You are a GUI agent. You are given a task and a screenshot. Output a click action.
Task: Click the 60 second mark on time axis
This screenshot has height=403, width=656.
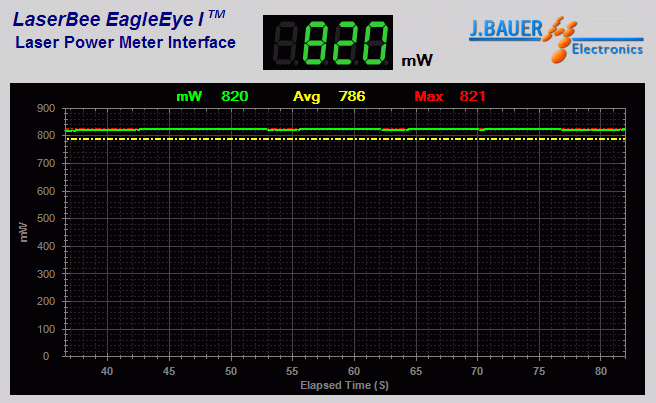point(354,370)
